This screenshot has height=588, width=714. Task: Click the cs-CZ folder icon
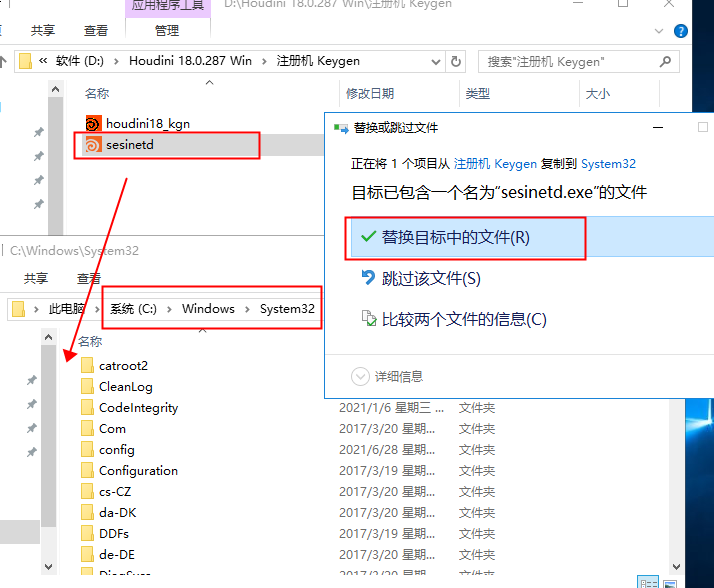[87, 491]
